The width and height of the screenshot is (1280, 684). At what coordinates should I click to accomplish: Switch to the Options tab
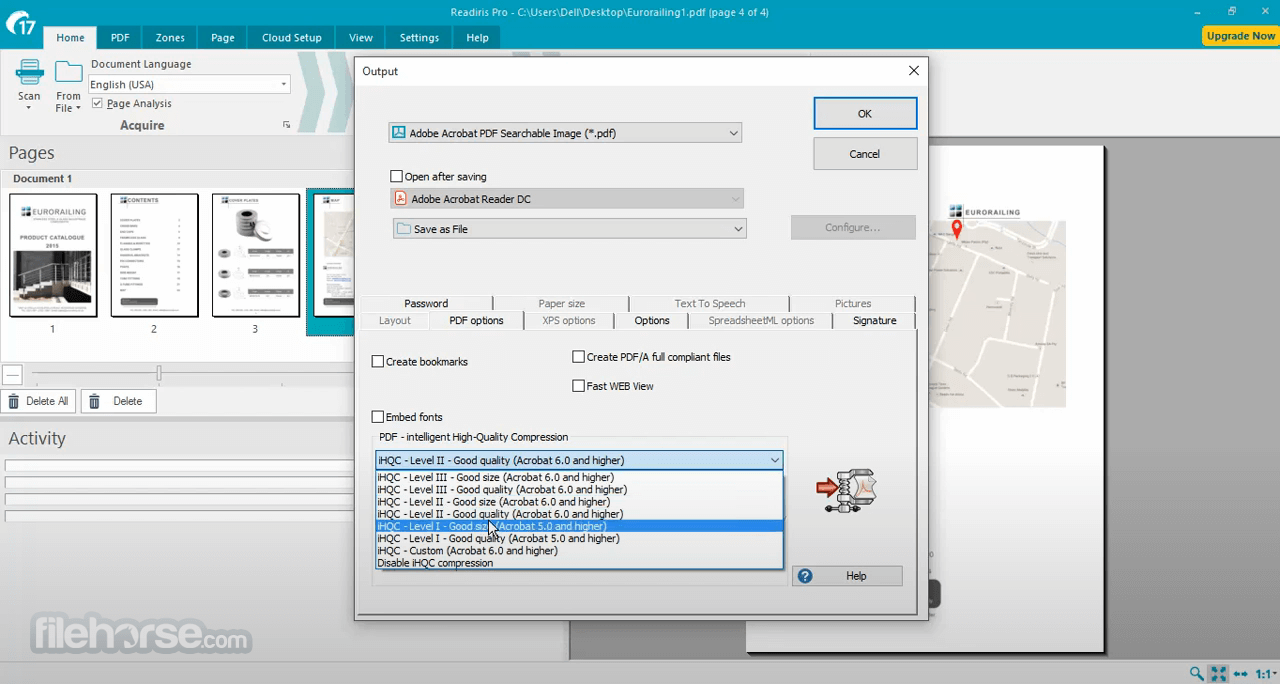coord(652,320)
